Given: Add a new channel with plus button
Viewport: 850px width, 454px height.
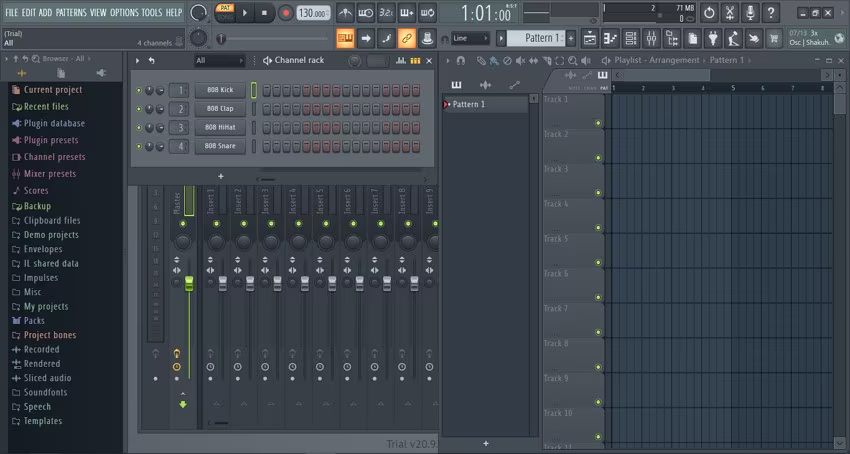Looking at the screenshot, I should click(x=221, y=176).
